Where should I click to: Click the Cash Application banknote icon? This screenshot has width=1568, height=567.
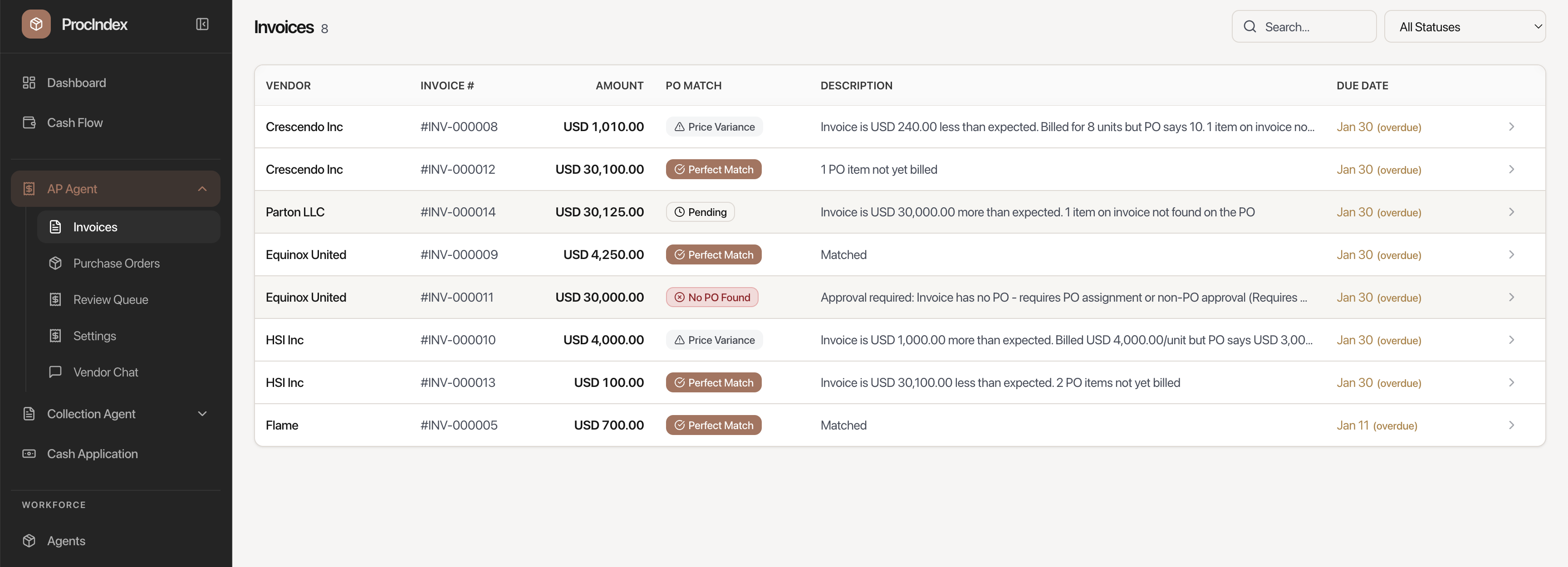pyautogui.click(x=29, y=454)
